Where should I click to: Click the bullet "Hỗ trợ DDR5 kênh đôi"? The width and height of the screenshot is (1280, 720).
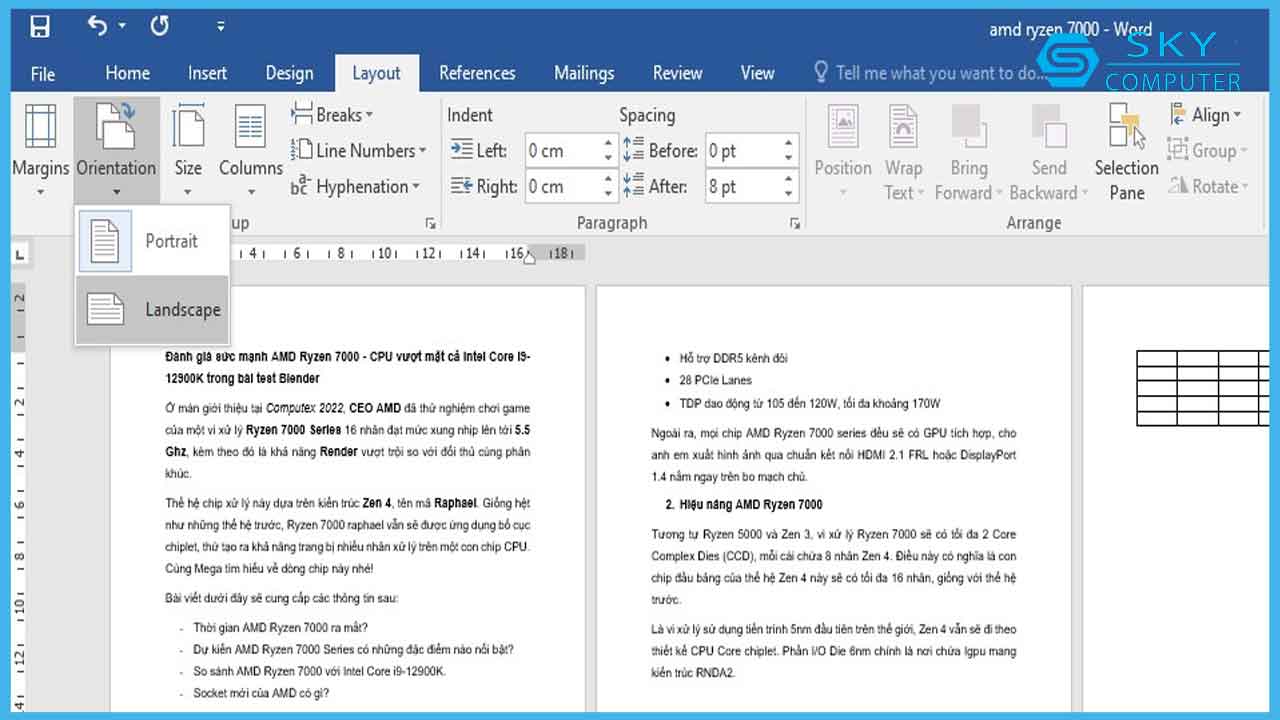pyautogui.click(x=733, y=358)
